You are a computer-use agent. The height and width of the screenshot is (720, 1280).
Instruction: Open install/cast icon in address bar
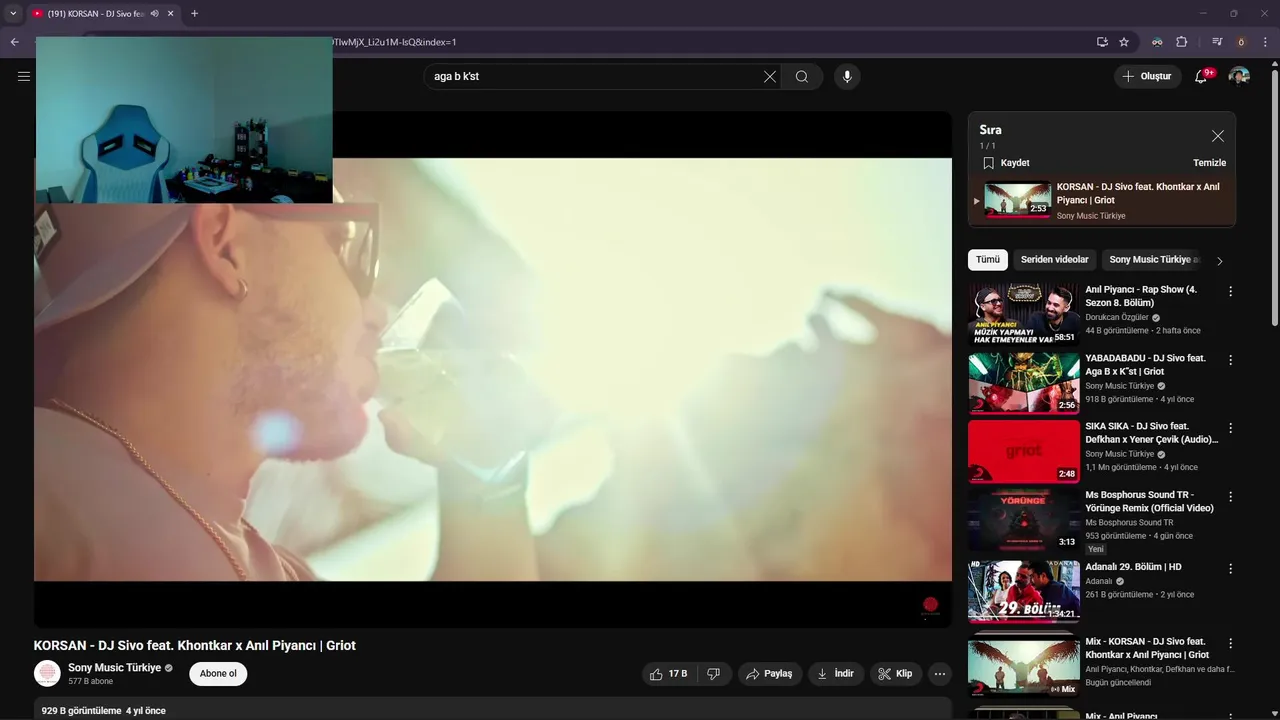1101,42
